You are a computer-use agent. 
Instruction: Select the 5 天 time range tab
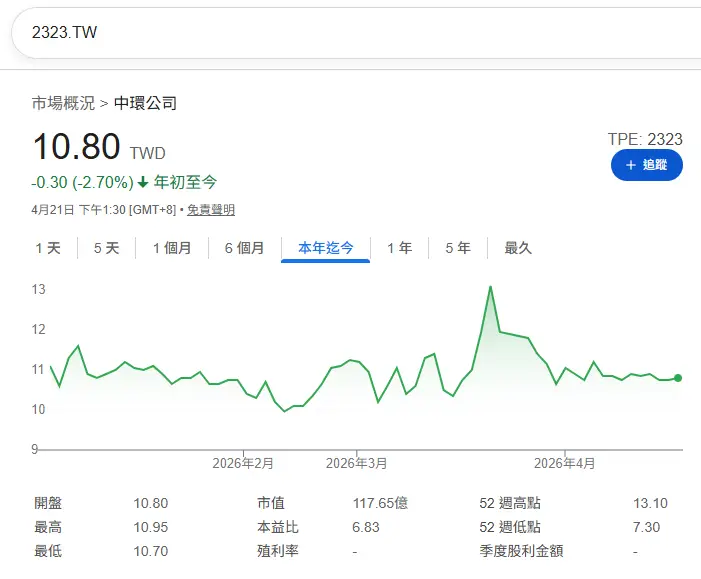click(x=106, y=248)
